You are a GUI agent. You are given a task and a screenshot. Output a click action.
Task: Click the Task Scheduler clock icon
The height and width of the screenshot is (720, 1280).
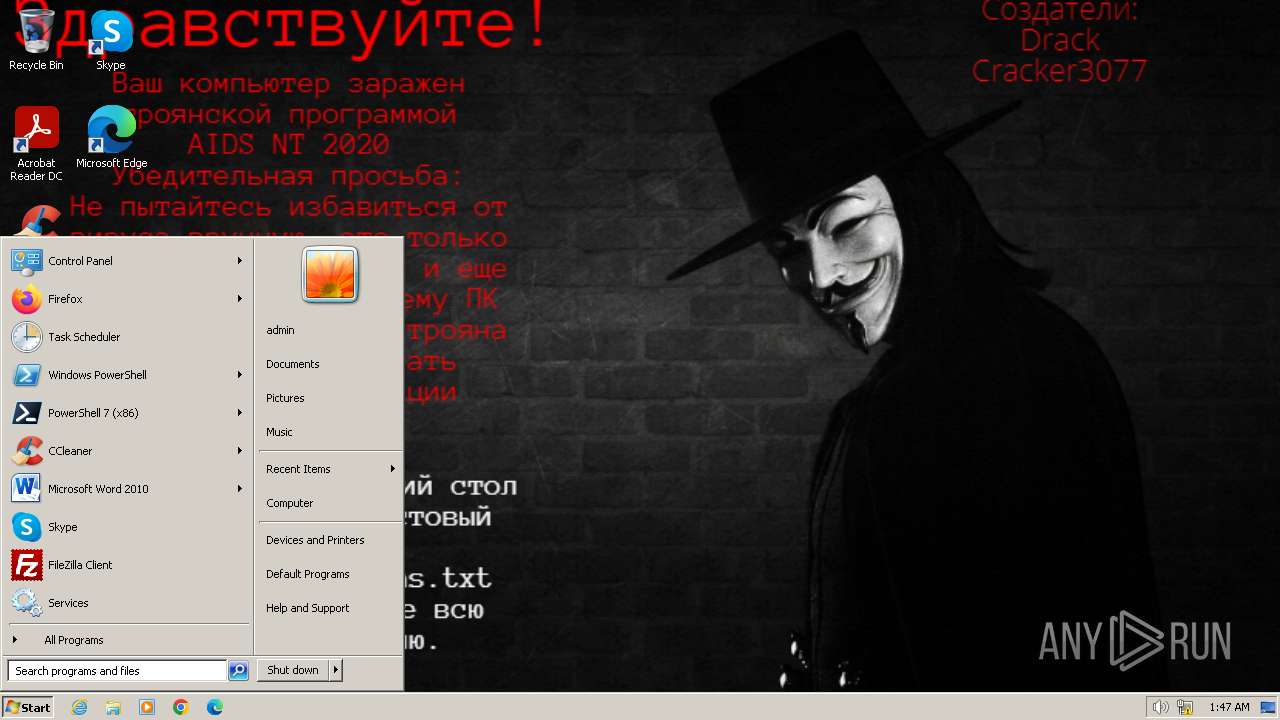click(26, 337)
